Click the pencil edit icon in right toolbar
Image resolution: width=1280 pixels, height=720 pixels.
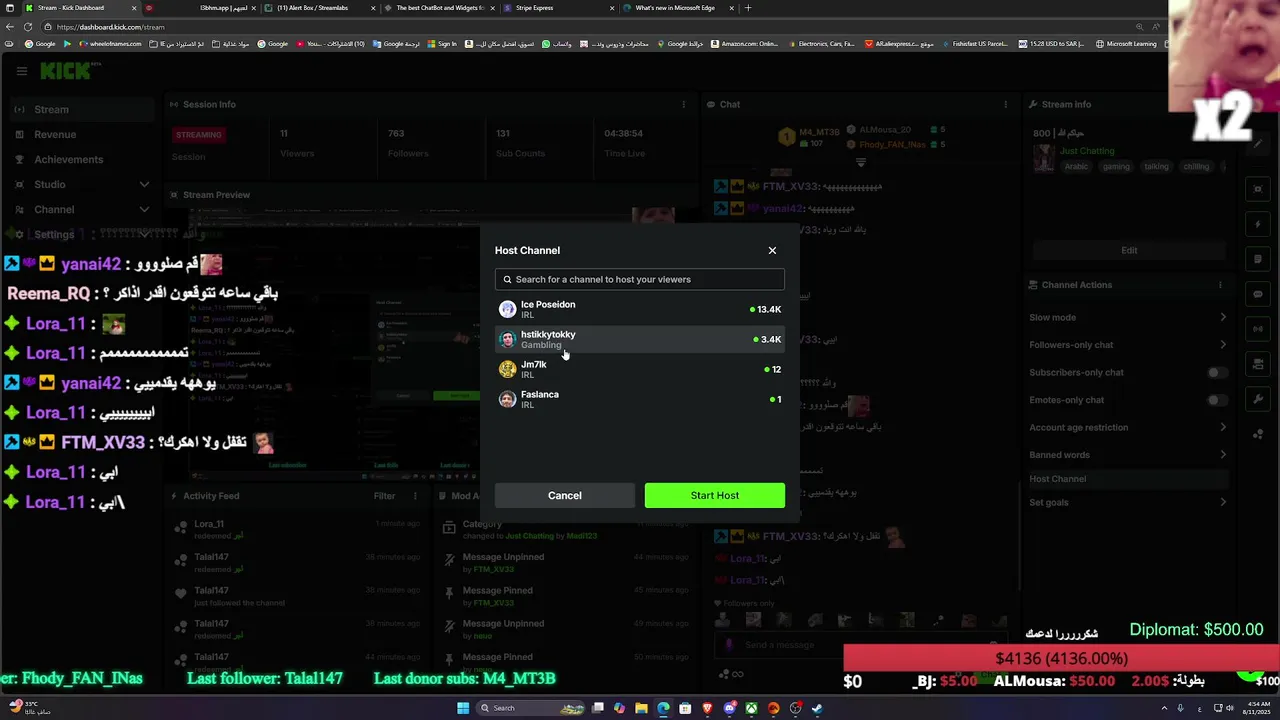[1258, 146]
